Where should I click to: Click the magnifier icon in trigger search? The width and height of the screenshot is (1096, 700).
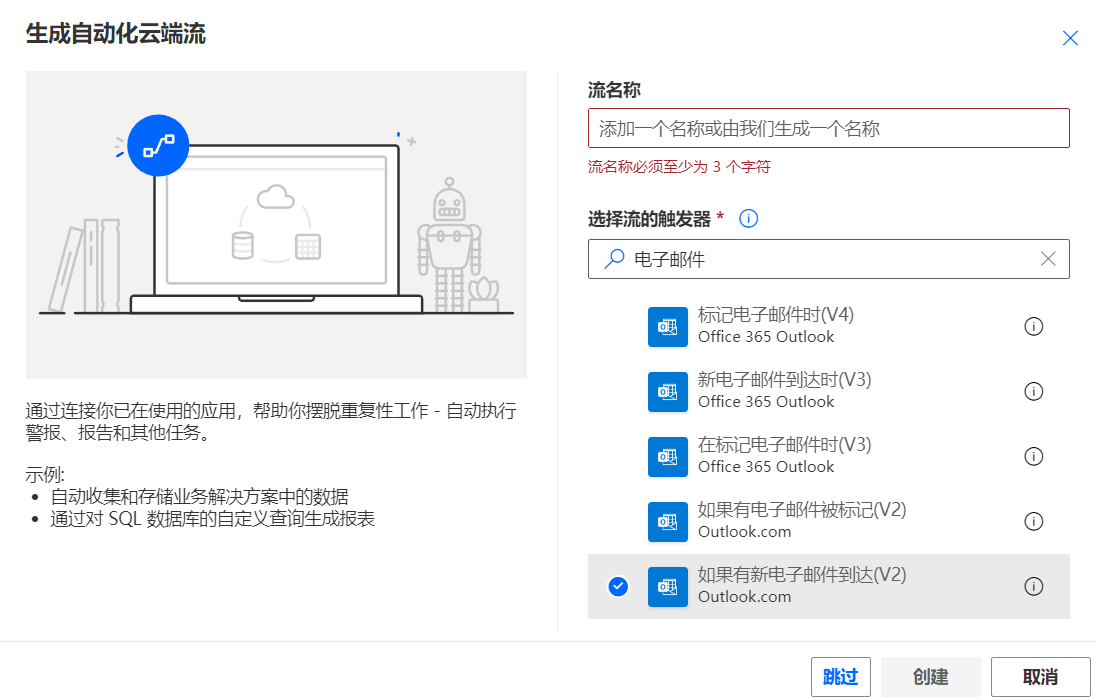tap(614, 259)
